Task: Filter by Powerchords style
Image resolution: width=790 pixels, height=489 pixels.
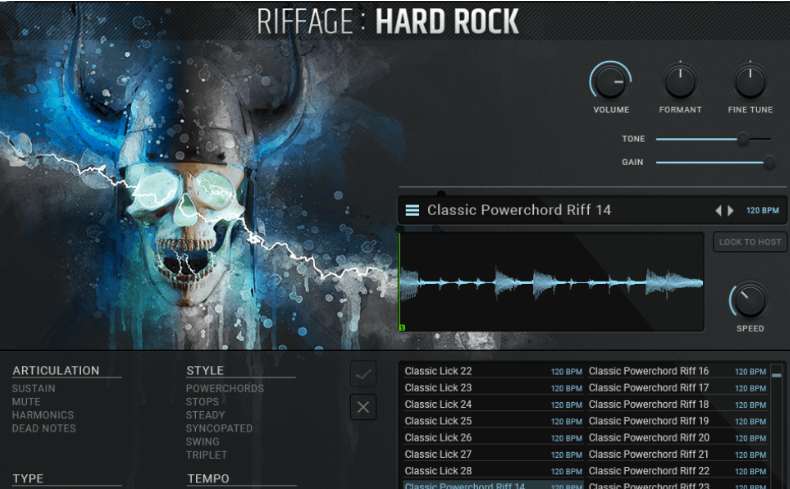Action: coord(225,388)
